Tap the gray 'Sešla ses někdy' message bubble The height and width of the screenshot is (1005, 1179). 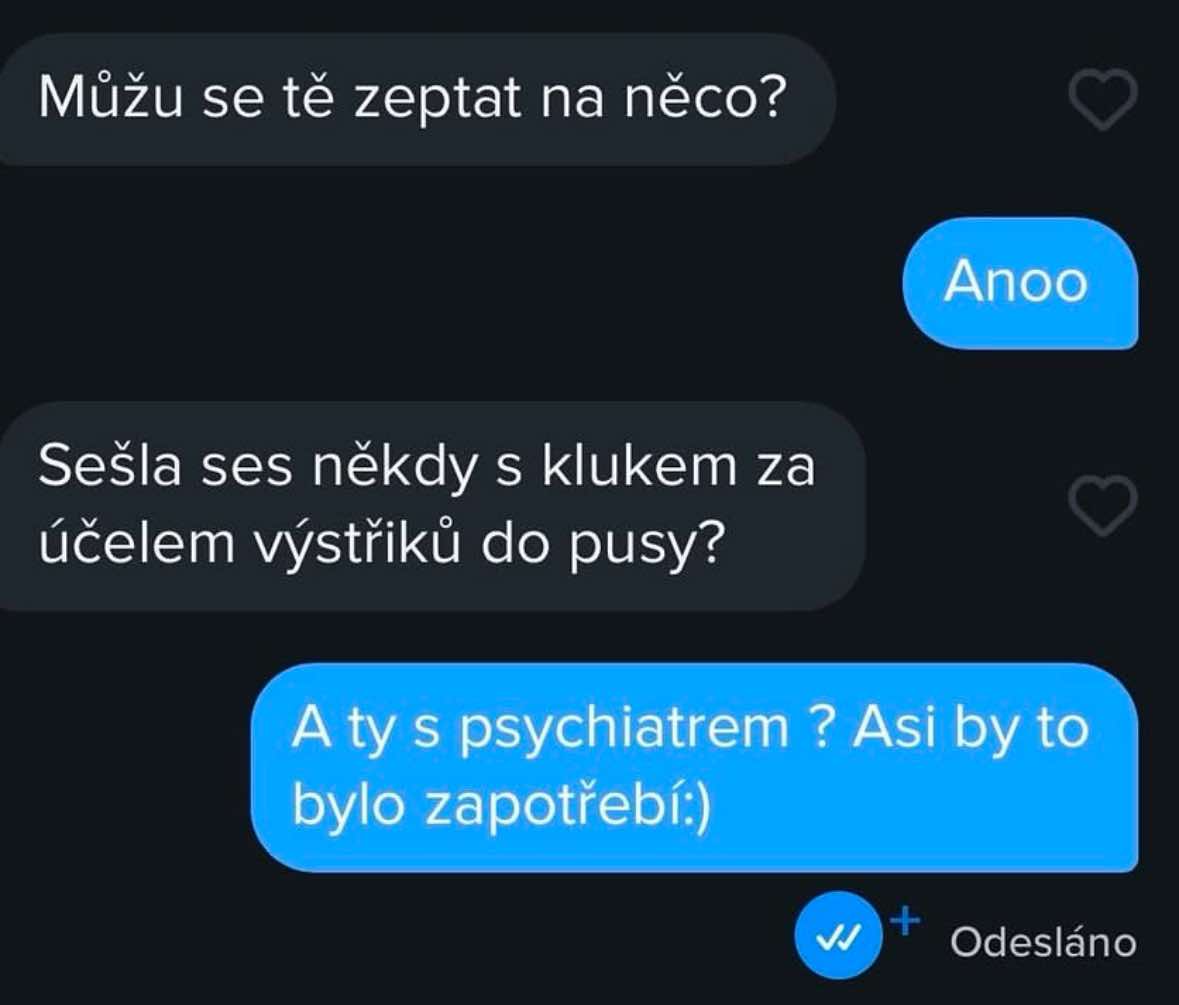click(x=432, y=505)
